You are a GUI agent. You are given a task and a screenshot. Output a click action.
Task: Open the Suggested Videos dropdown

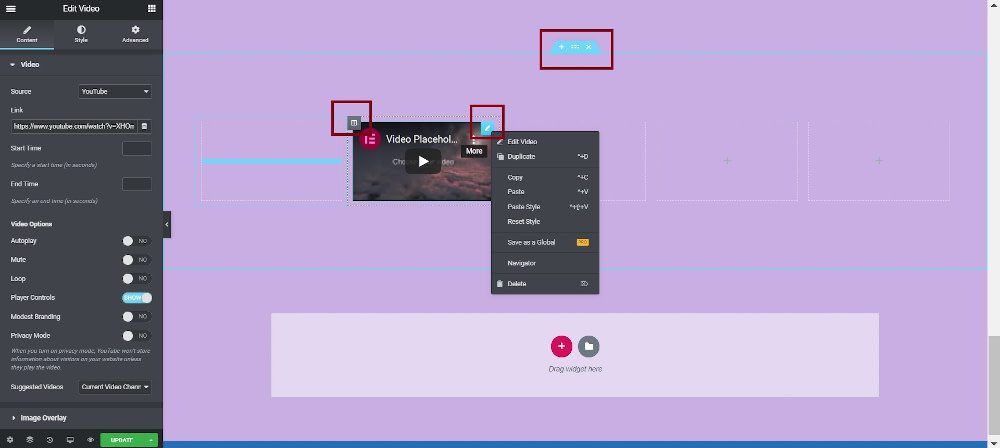115,387
